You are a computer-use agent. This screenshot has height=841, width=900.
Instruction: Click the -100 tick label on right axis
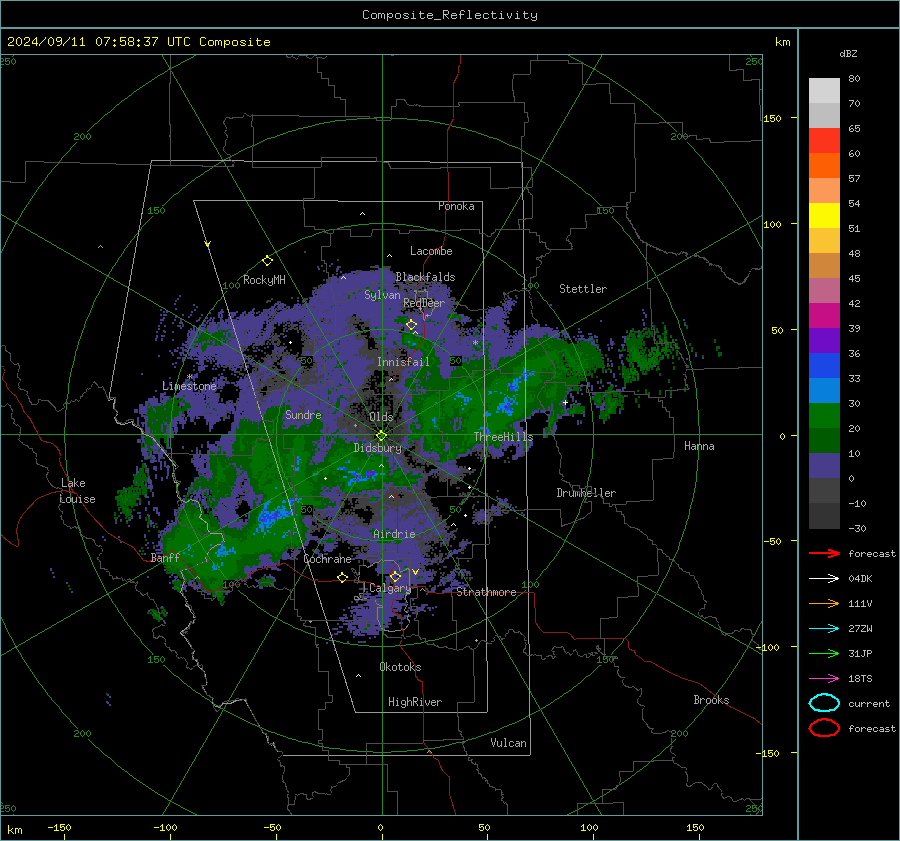pyautogui.click(x=767, y=647)
